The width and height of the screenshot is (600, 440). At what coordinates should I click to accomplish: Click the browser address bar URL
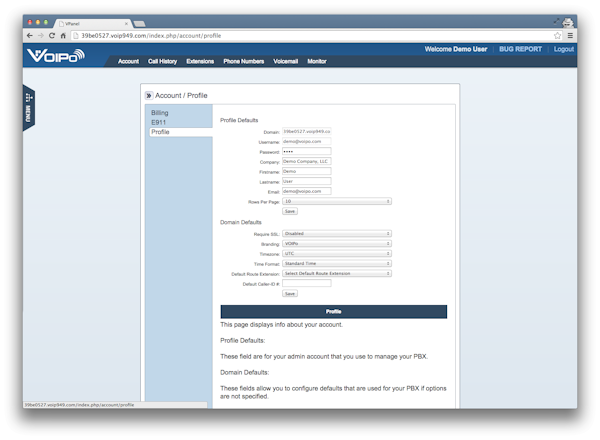151,36
